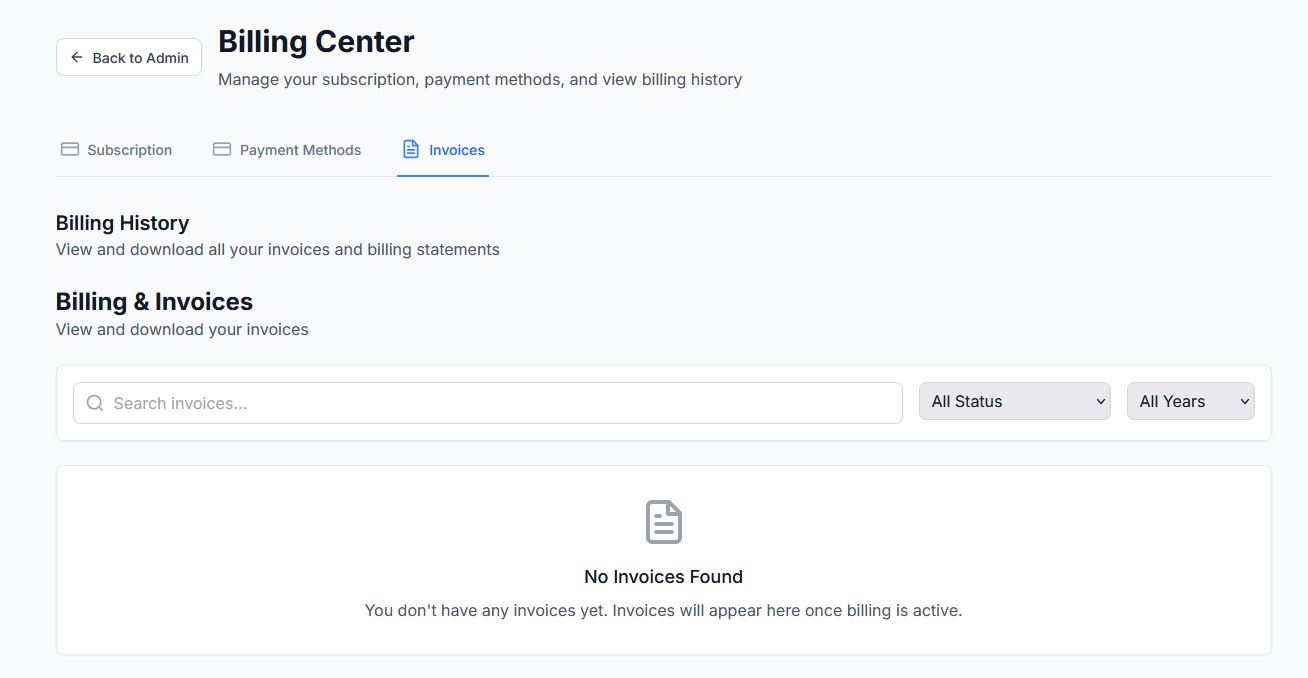Focus the Search invoices field
The image size is (1308, 678).
point(488,403)
